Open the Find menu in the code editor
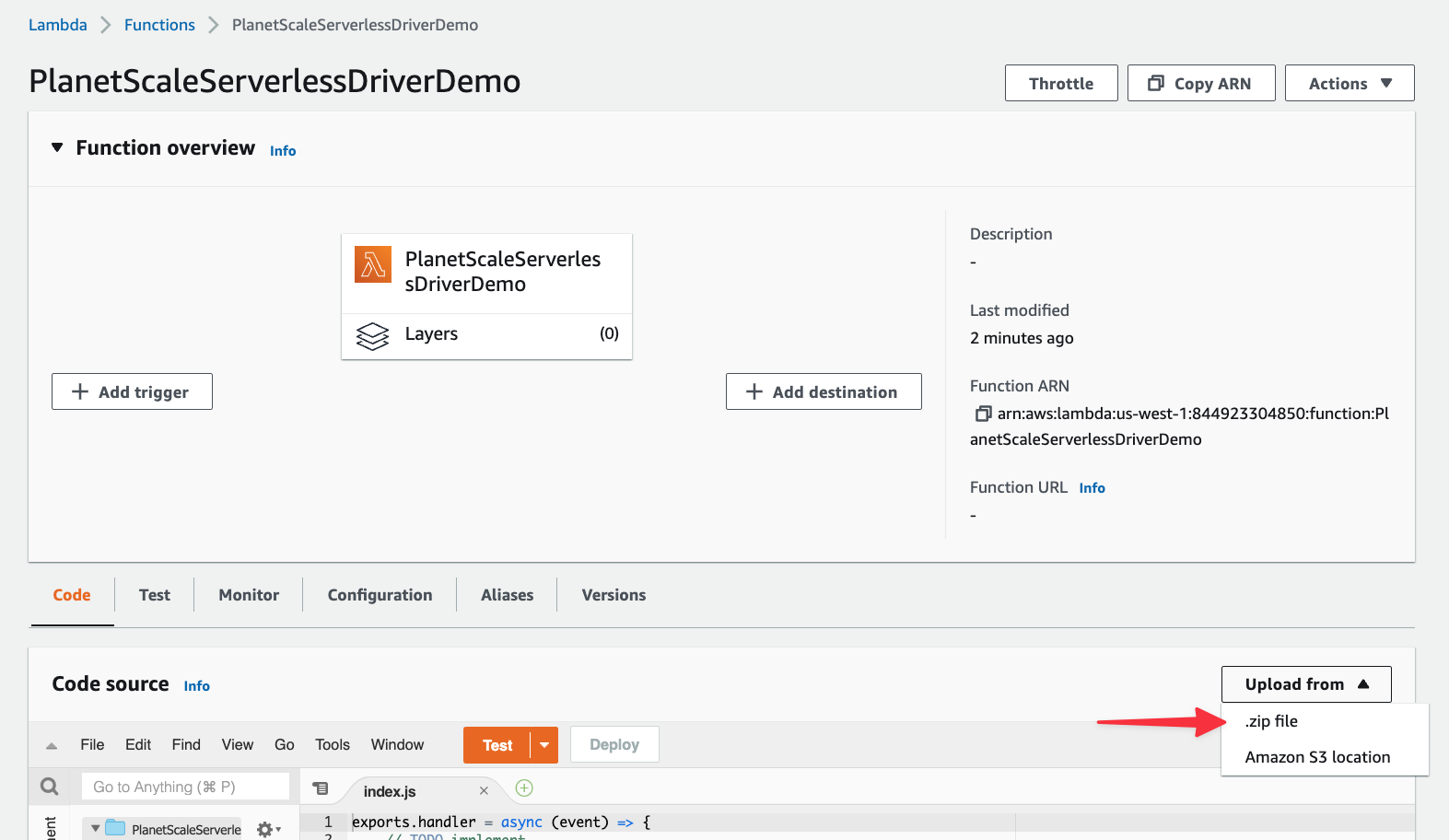 186,744
